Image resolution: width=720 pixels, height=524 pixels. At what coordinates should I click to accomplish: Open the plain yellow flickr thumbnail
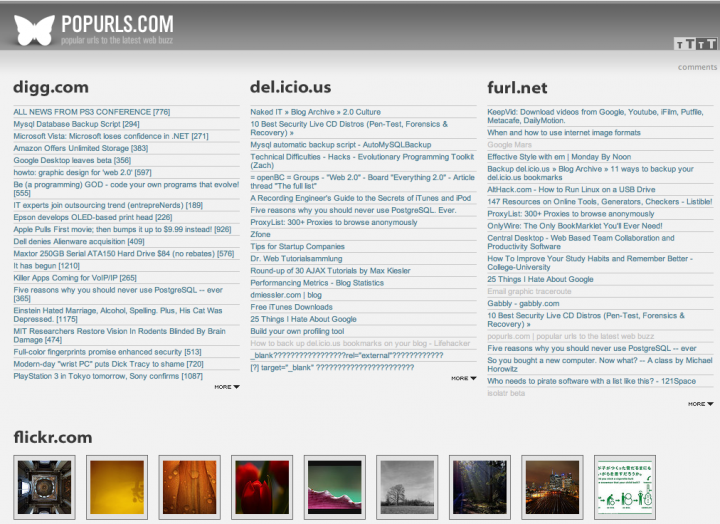pyautogui.click(x=117, y=487)
